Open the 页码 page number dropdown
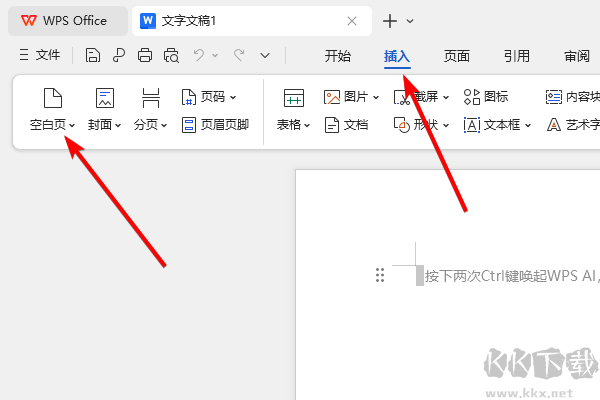This screenshot has width=600, height=400. coord(209,97)
